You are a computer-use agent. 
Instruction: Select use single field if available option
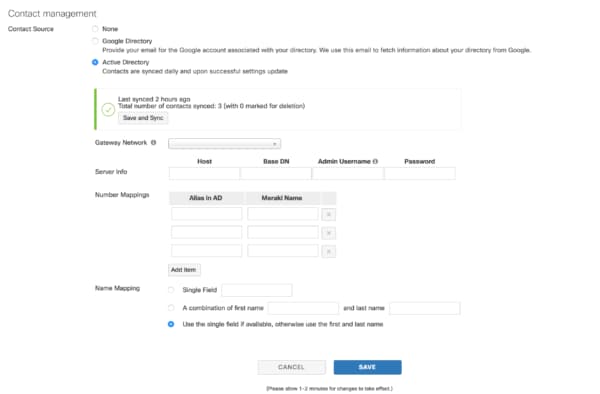coord(171,324)
